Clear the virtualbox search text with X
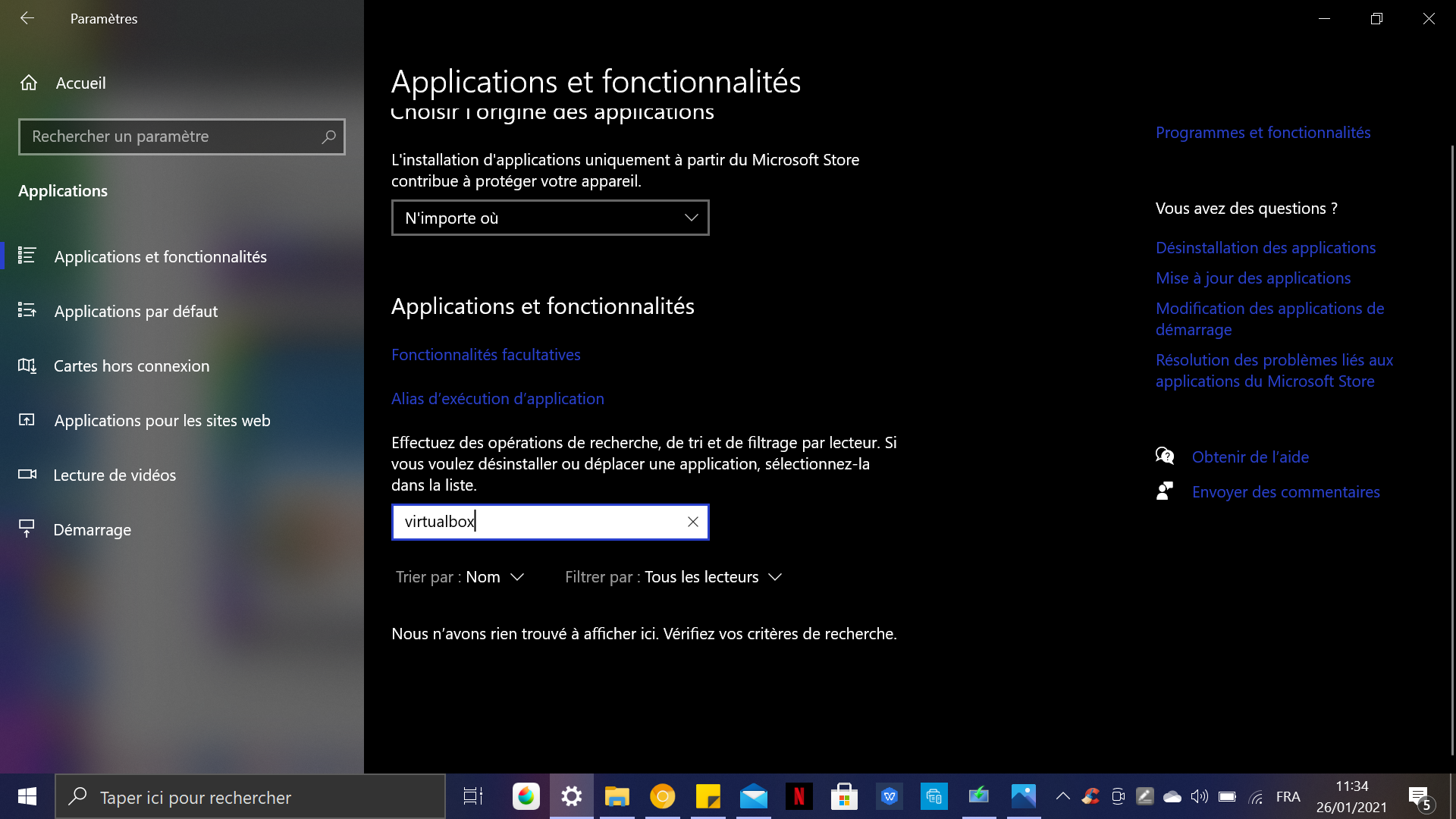 click(x=692, y=522)
